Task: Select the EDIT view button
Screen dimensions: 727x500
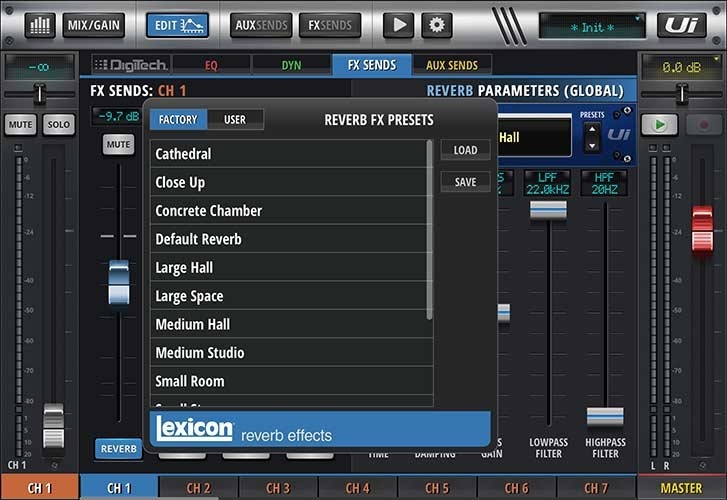Action: click(178, 25)
